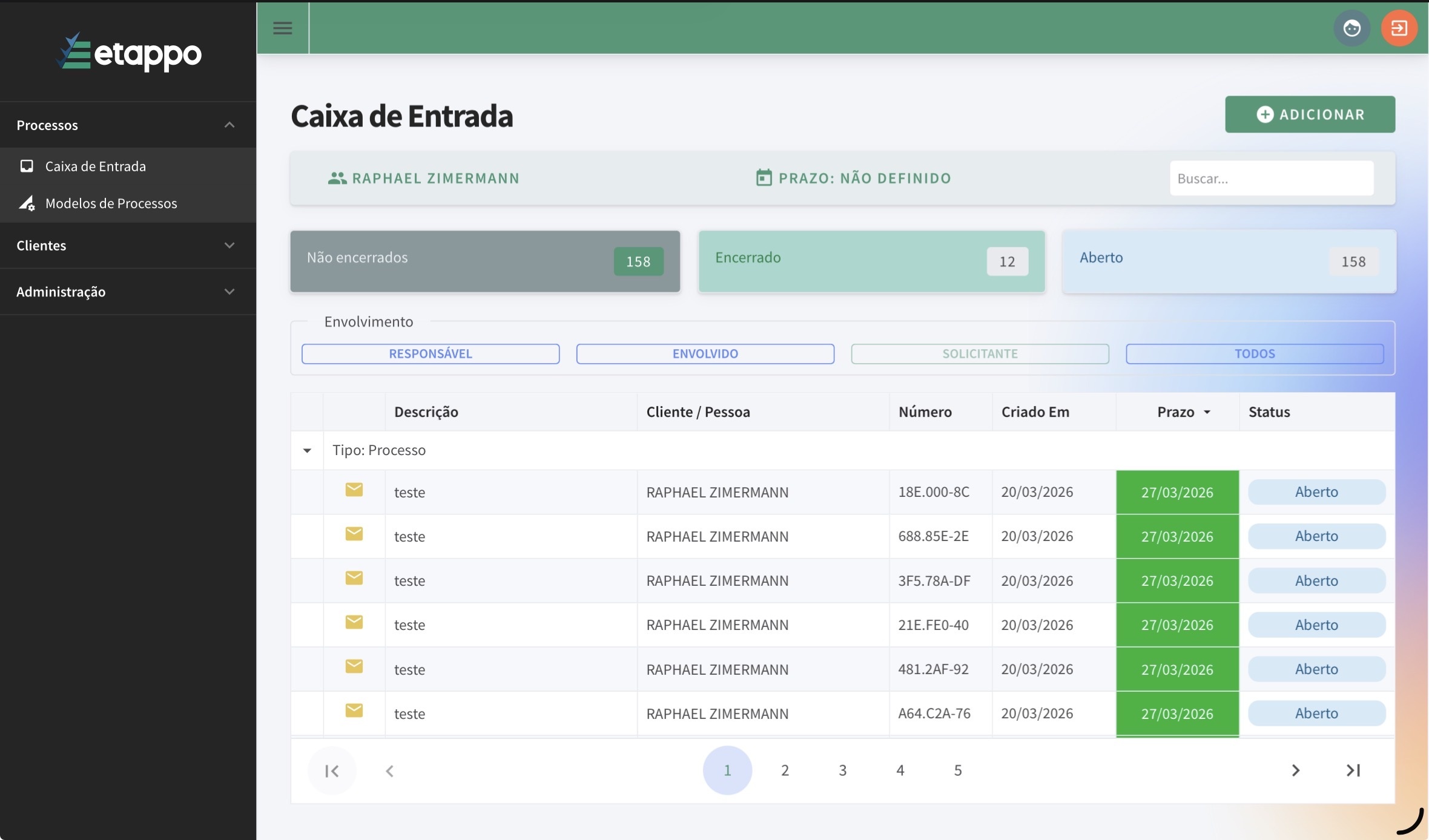Screen dimensions: 1429x840
Task: Toggle the Responsável involvement filter
Action: 430,354
